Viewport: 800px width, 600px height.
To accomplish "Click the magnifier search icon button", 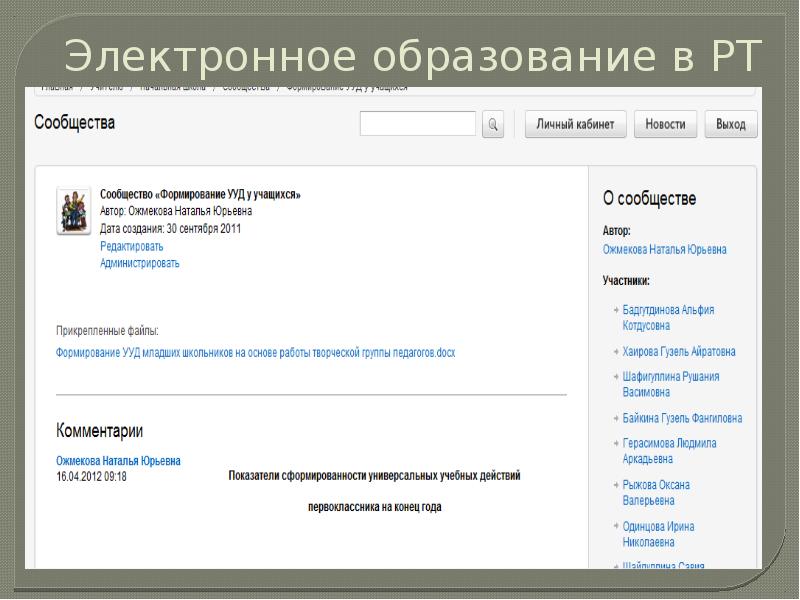I will click(493, 125).
